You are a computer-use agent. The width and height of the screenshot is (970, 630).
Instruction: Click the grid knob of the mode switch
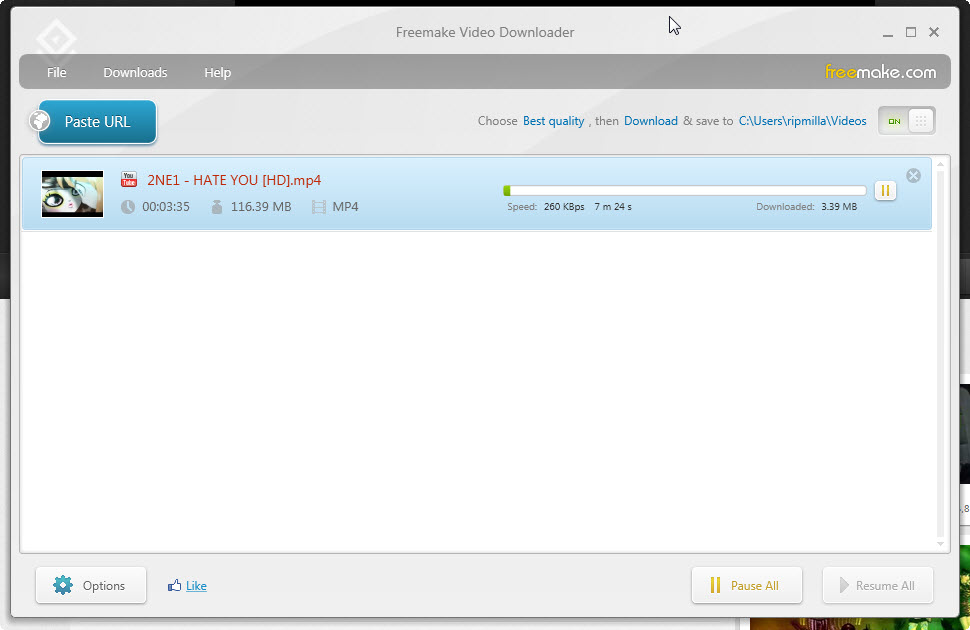(x=921, y=121)
